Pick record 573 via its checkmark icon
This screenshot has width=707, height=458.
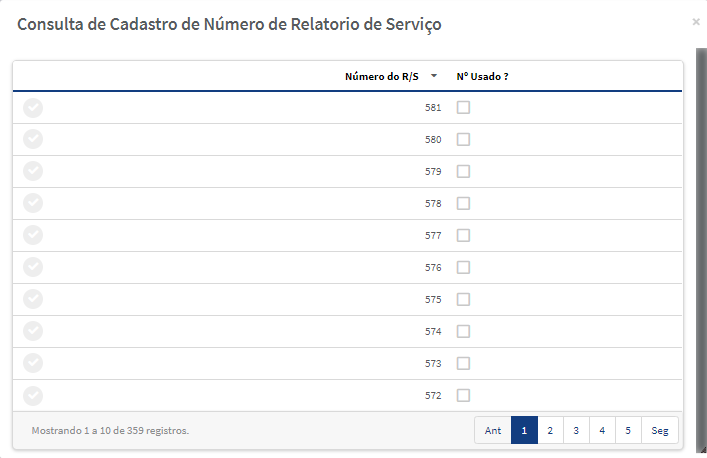click(33, 363)
